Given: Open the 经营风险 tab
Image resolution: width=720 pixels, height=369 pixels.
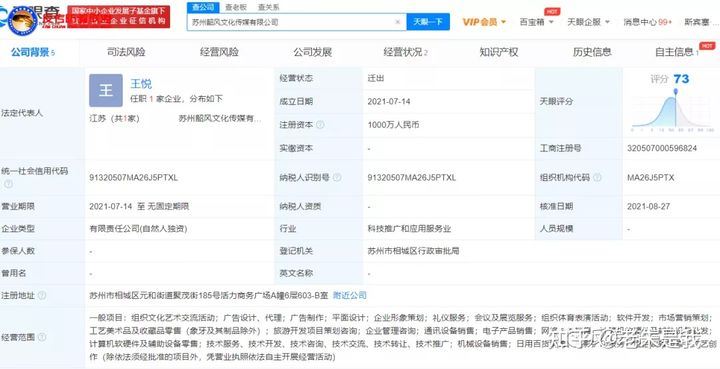Looking at the screenshot, I should [x=219, y=52].
